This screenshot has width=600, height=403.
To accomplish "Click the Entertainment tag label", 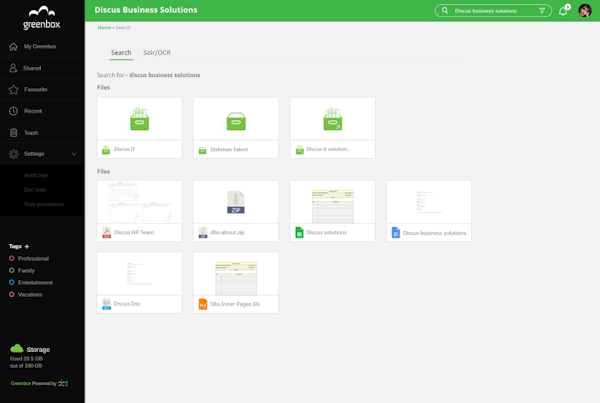I will 35,282.
